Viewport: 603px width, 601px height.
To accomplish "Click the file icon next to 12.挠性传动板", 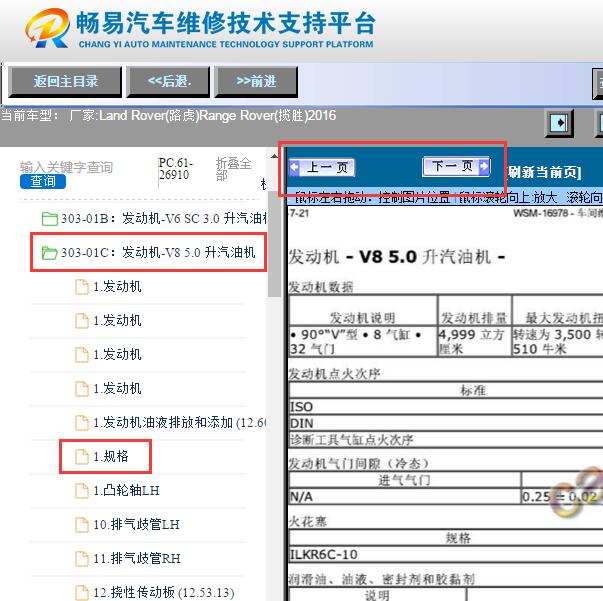I will coord(82,592).
